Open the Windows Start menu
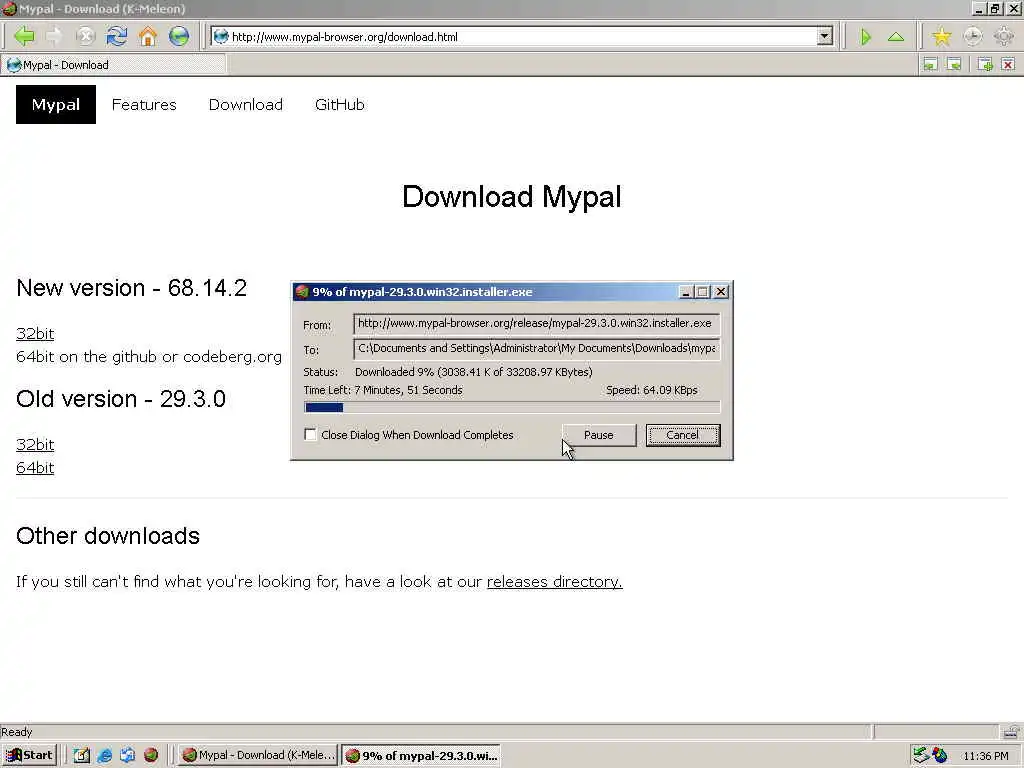Viewport: 1024px width, 768px height. 29,755
